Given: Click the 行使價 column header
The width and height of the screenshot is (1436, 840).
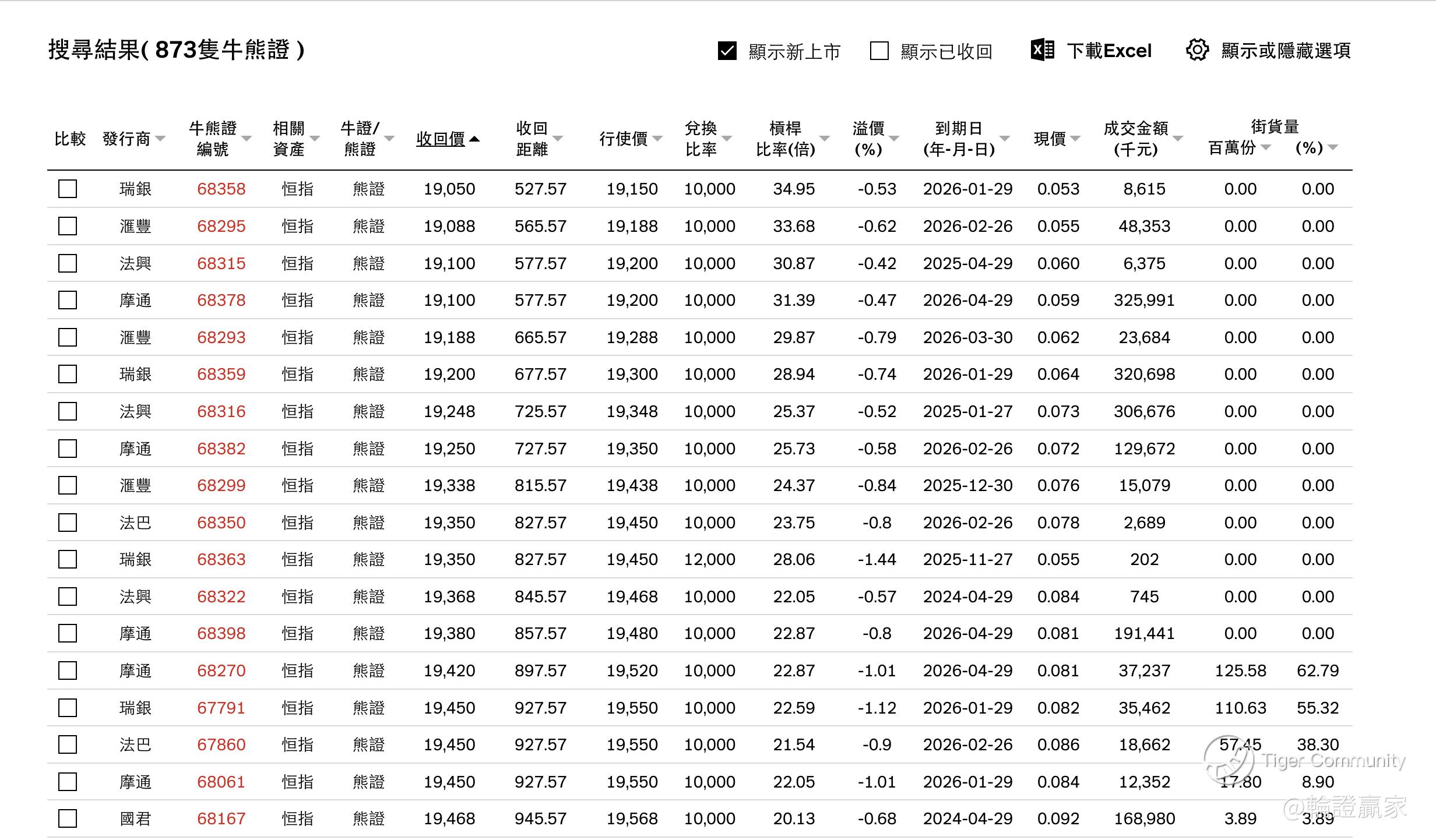Looking at the screenshot, I should coord(623,139).
